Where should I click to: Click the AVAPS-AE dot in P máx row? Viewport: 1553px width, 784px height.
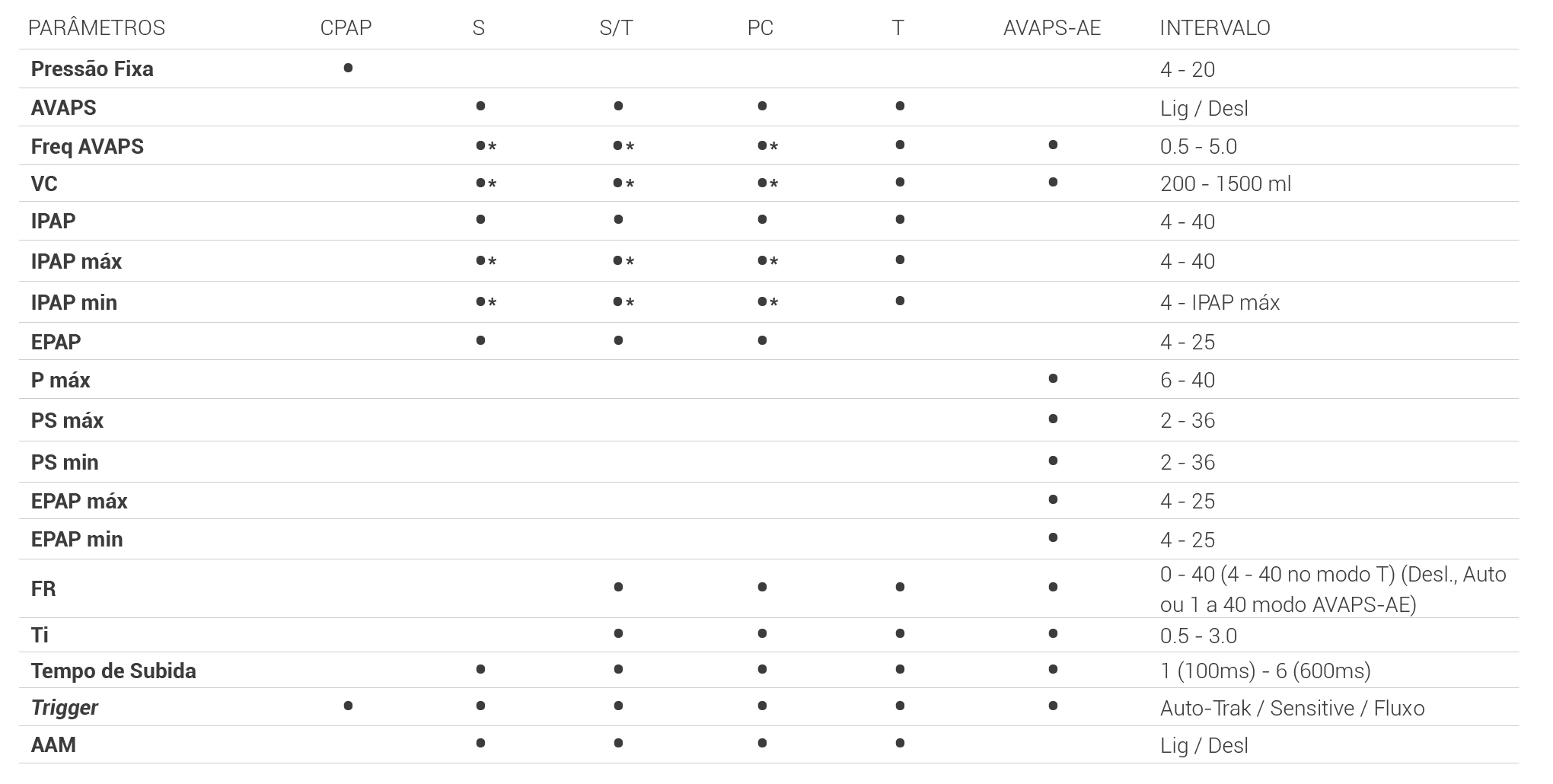click(1053, 378)
